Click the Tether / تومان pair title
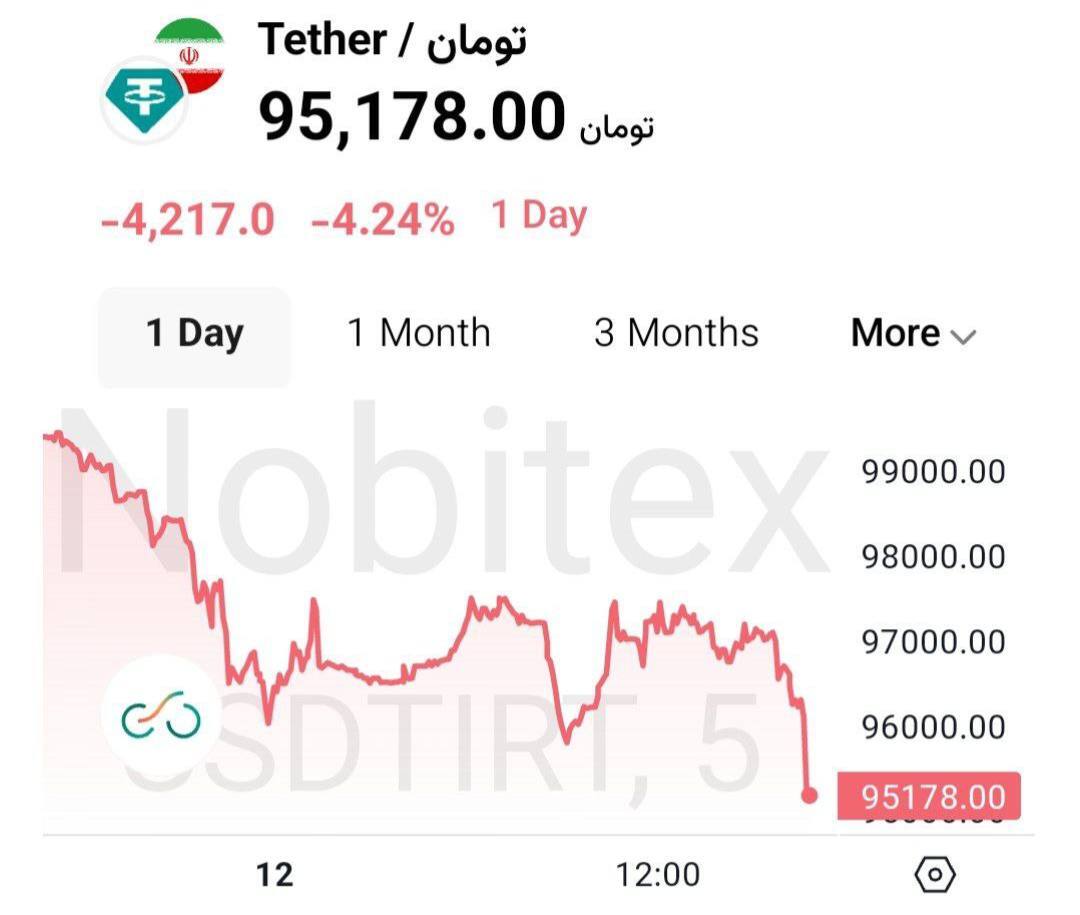 392,41
